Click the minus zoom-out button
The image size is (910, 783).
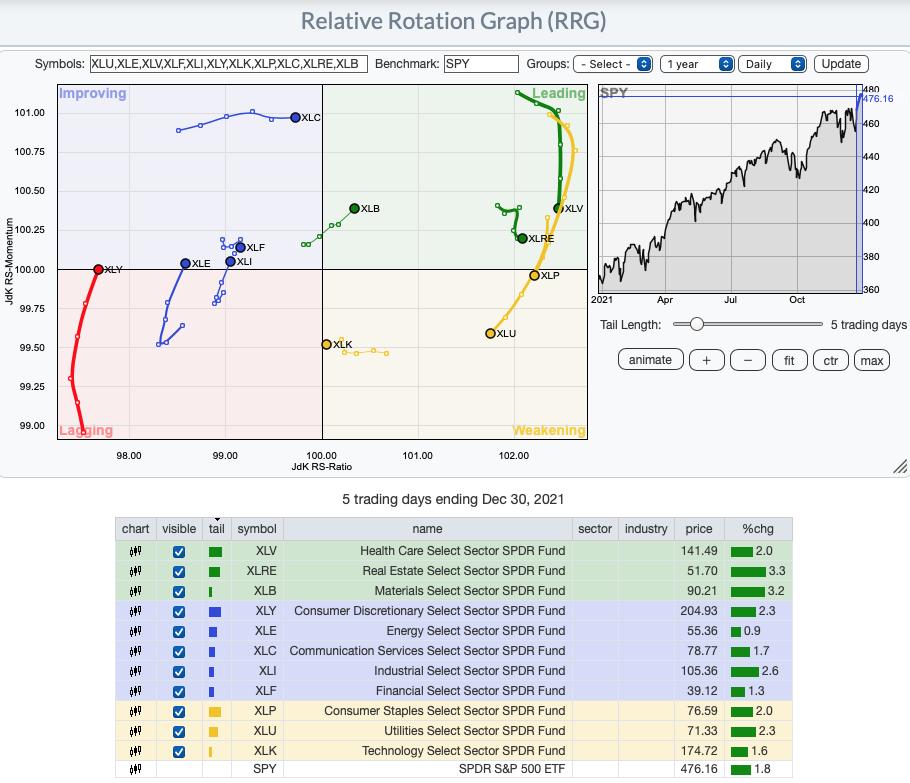748,361
